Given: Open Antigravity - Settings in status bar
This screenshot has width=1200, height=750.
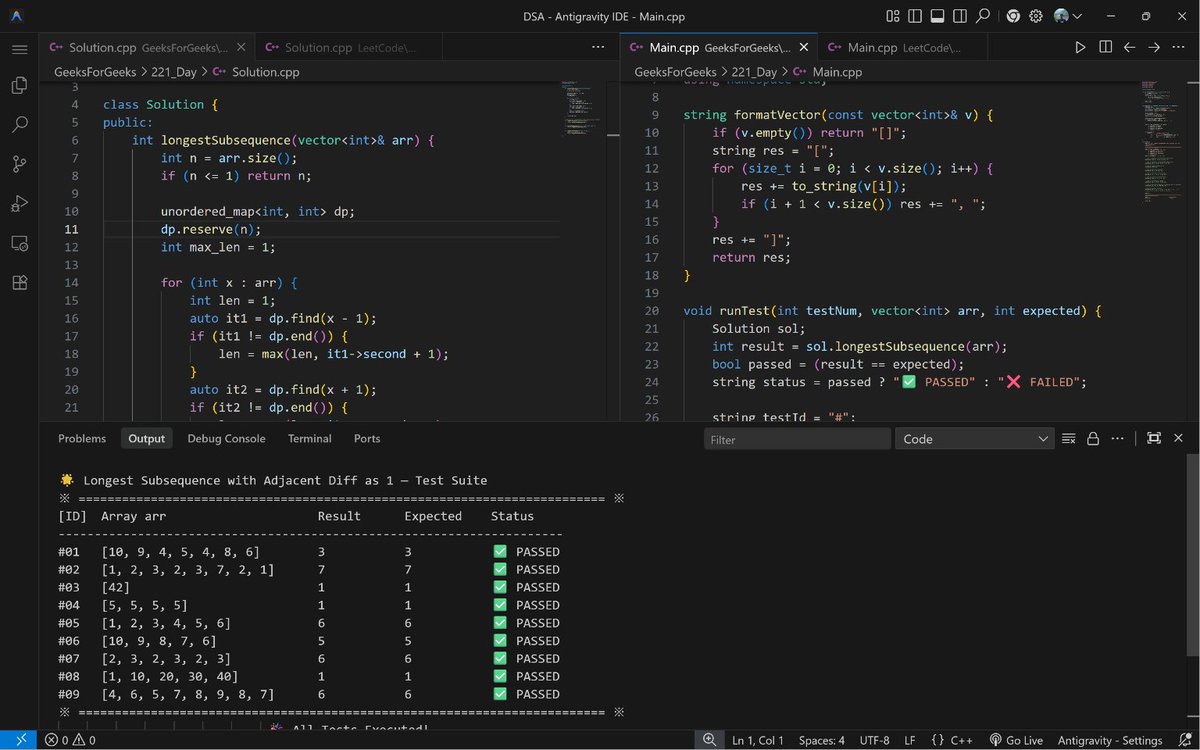Looking at the screenshot, I should (x=1110, y=740).
